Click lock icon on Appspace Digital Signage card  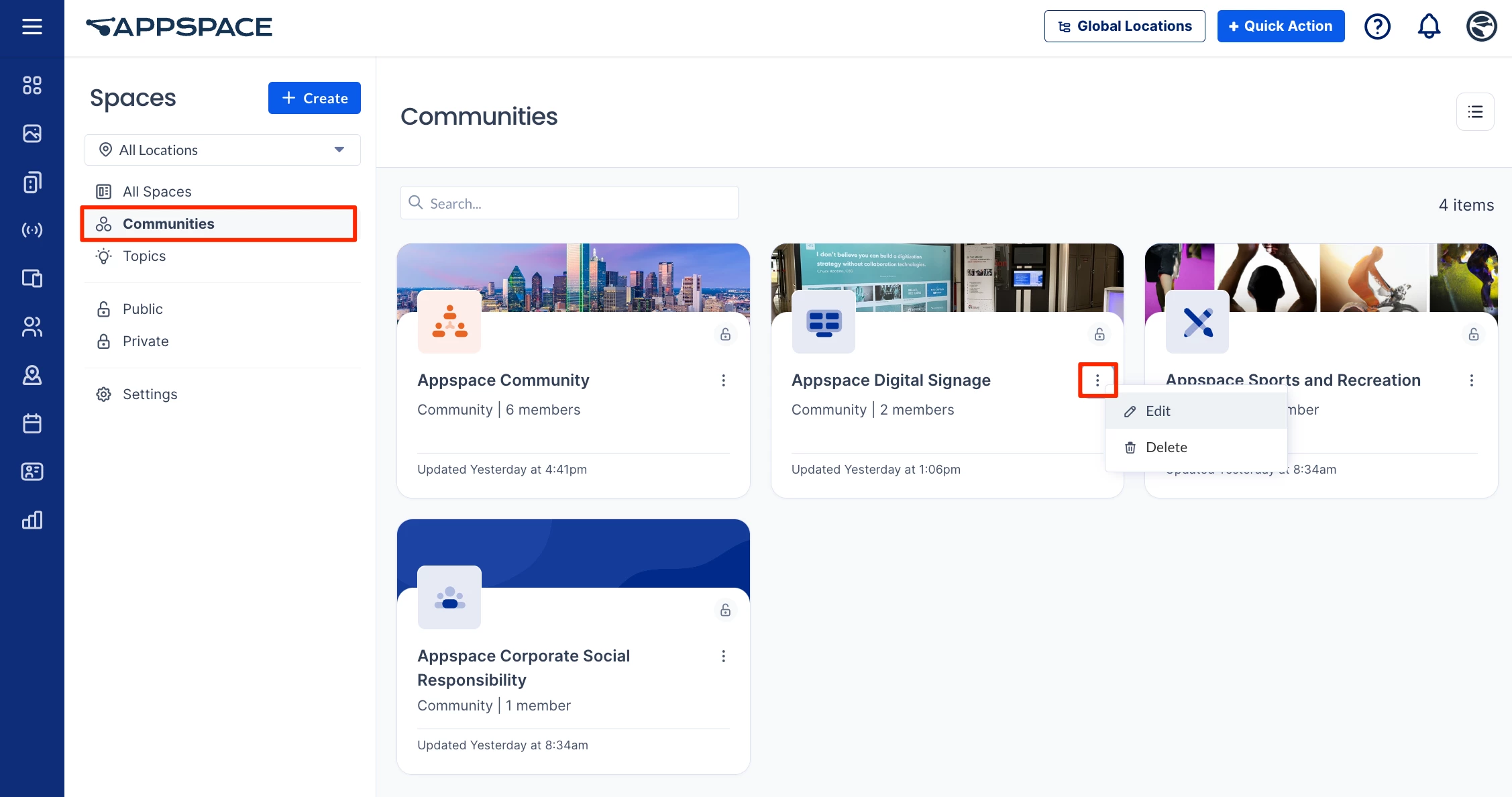tap(1099, 334)
